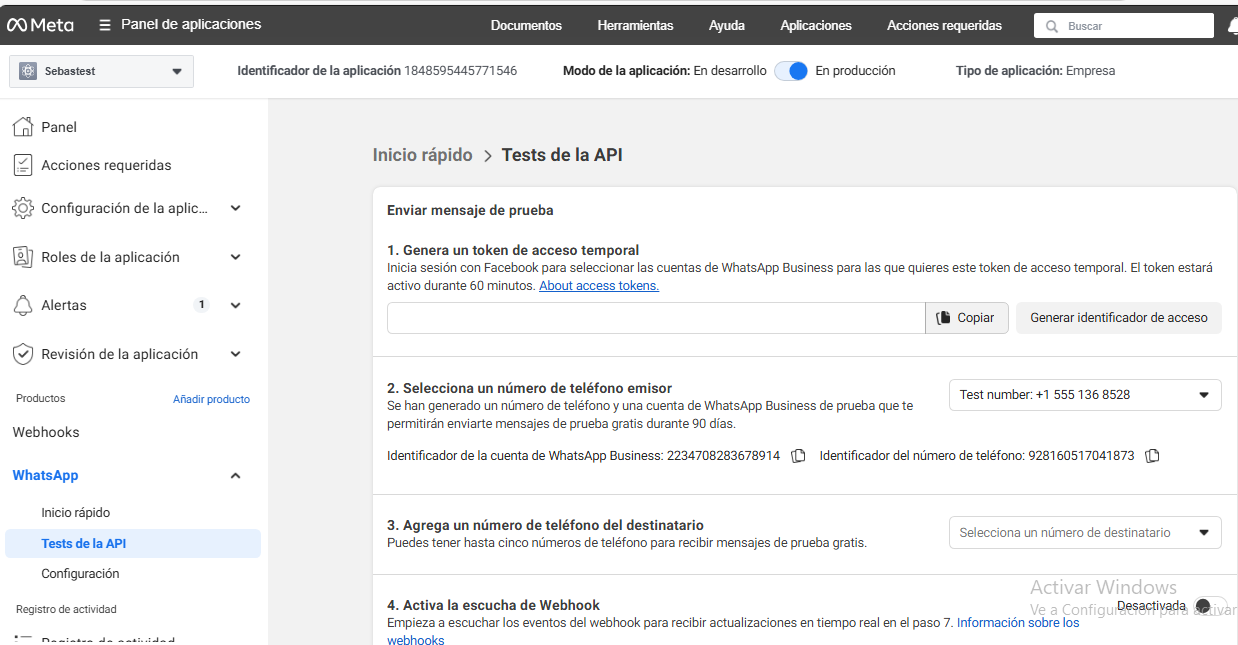Open the Sebastest app selector dropdown

(101, 71)
